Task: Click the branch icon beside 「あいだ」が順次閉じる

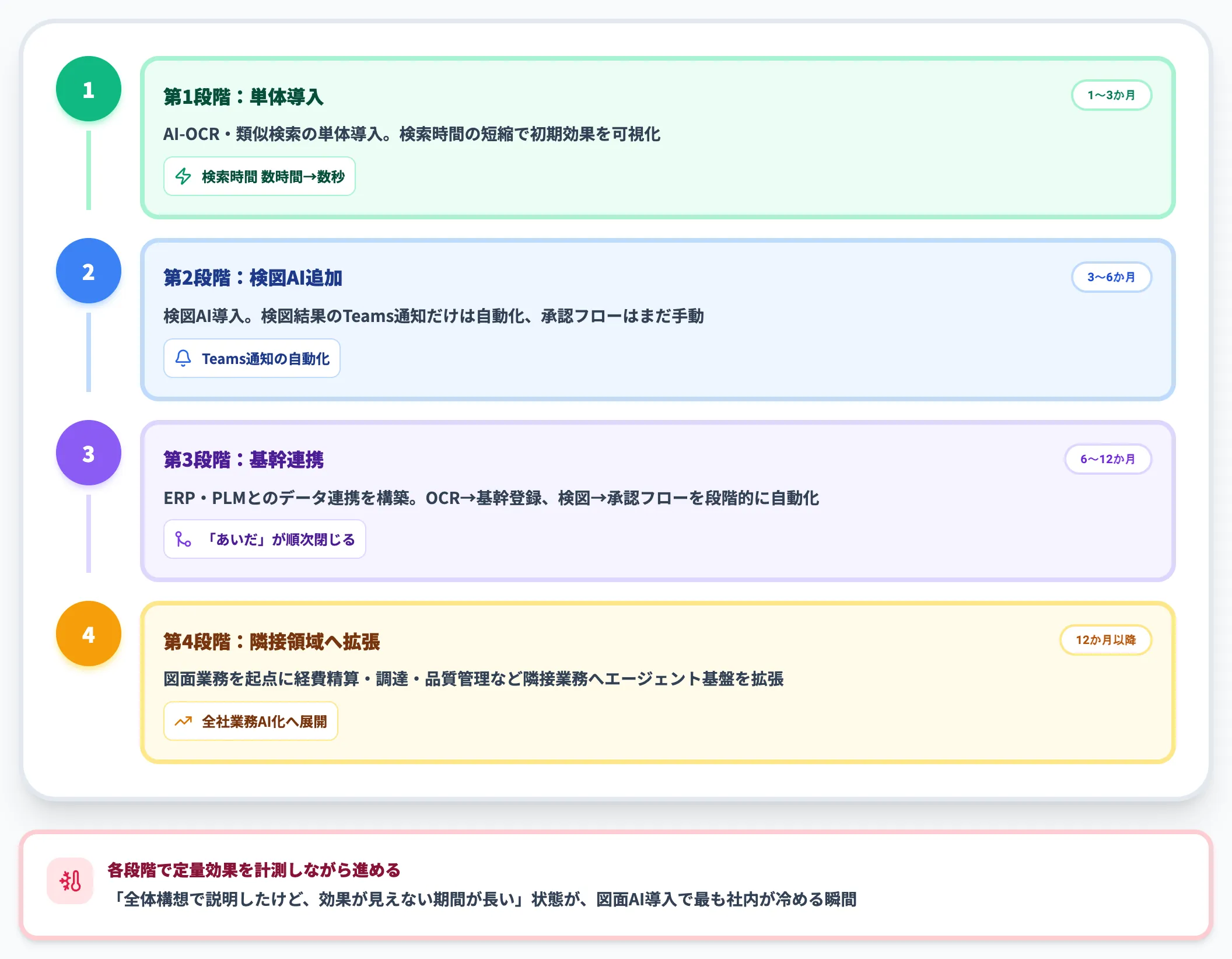Action: point(183,539)
